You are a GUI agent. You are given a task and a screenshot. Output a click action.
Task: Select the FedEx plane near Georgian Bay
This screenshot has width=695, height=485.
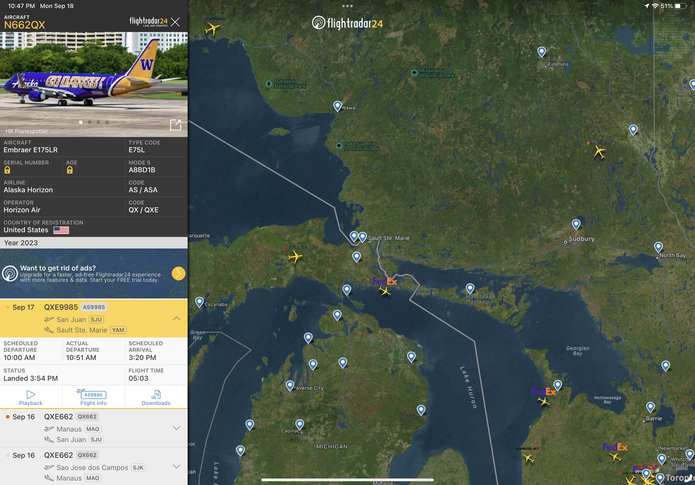(543, 401)
